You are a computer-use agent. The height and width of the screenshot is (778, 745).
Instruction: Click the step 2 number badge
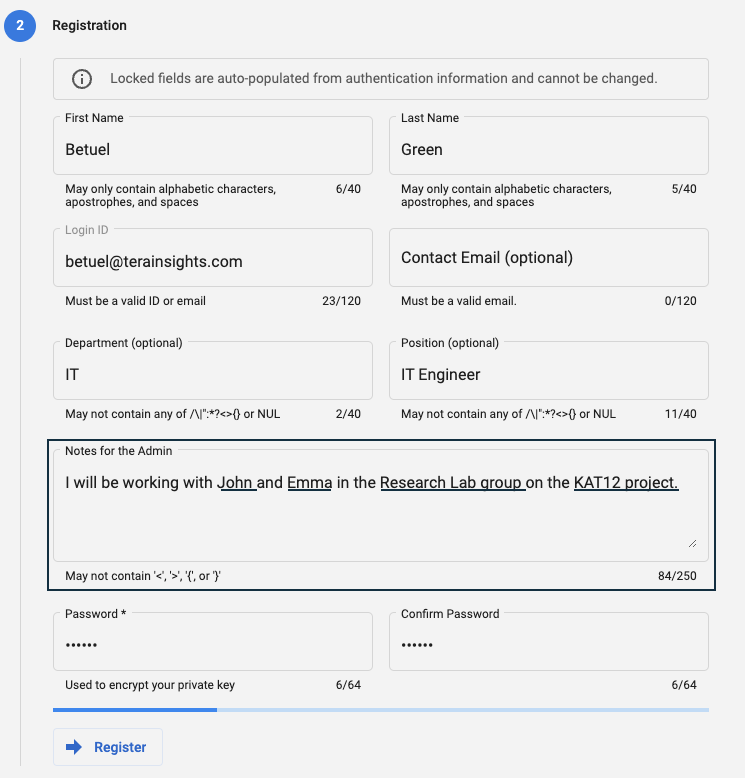click(20, 25)
